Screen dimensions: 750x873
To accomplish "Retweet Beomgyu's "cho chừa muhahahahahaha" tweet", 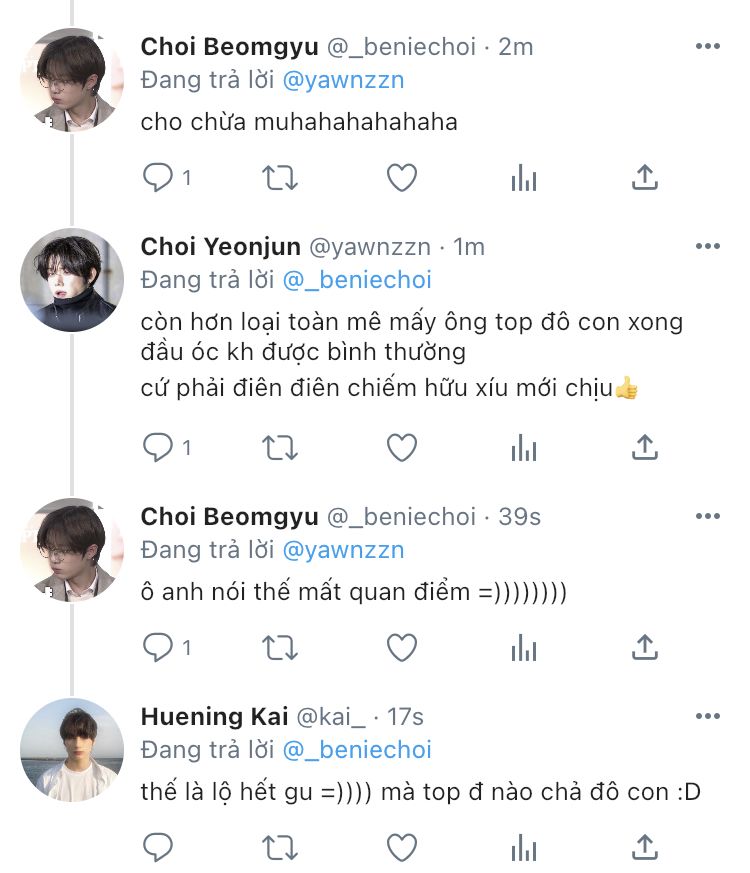I will tap(280, 178).
